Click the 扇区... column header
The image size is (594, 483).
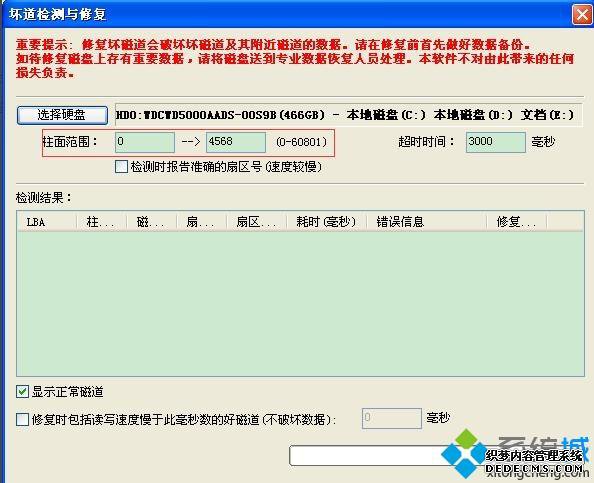tap(256, 222)
